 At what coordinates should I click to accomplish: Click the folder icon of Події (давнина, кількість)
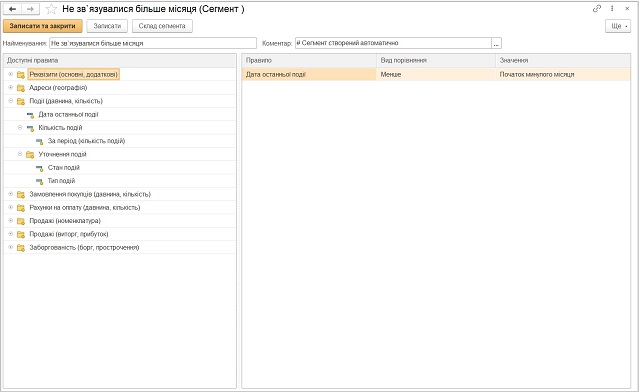click(x=21, y=101)
